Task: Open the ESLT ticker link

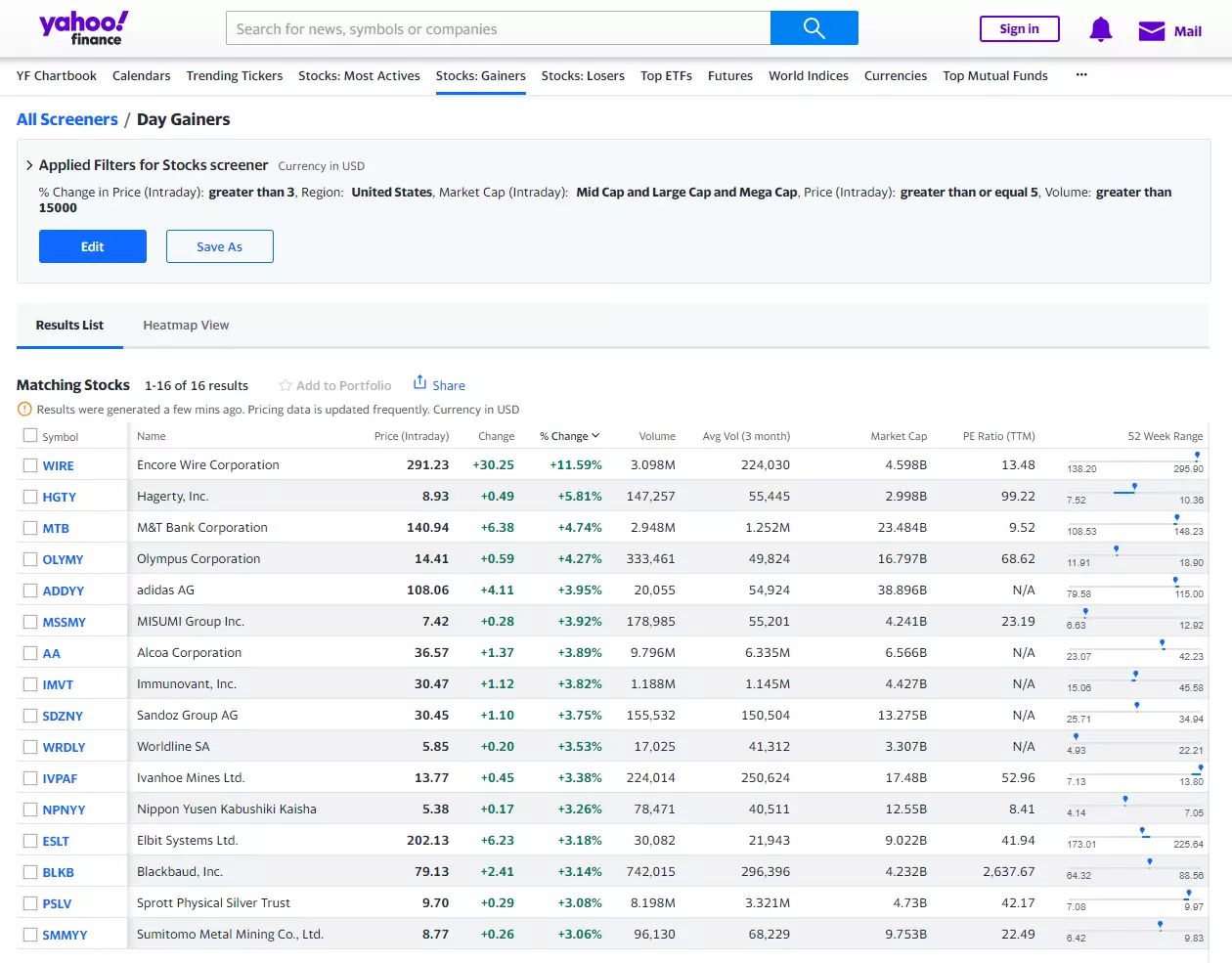Action: point(56,841)
